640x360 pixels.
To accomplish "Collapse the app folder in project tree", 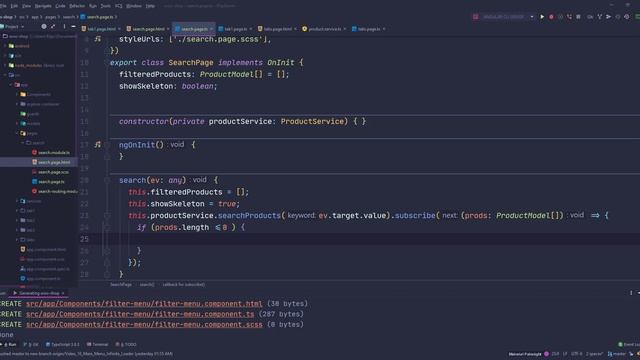I will pos(11,85).
